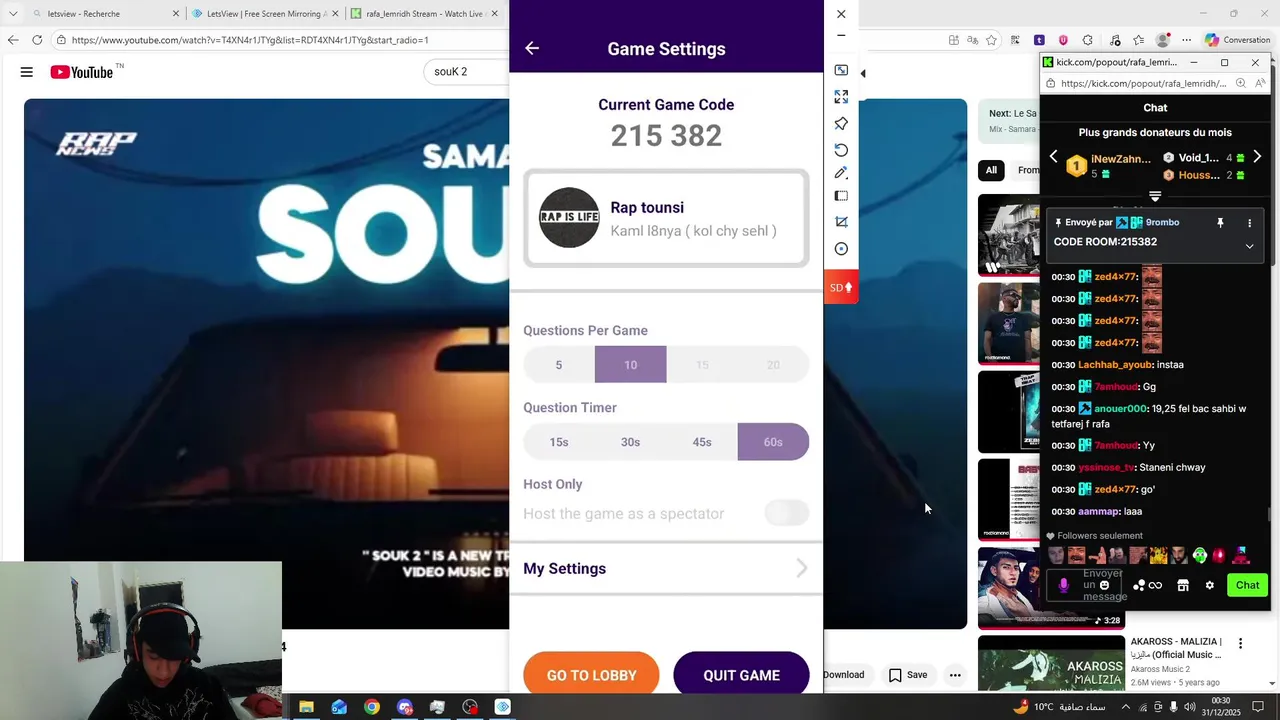Screen dimensions: 1280x720
Task: Change LetsView SD quality setting
Action: point(841,287)
